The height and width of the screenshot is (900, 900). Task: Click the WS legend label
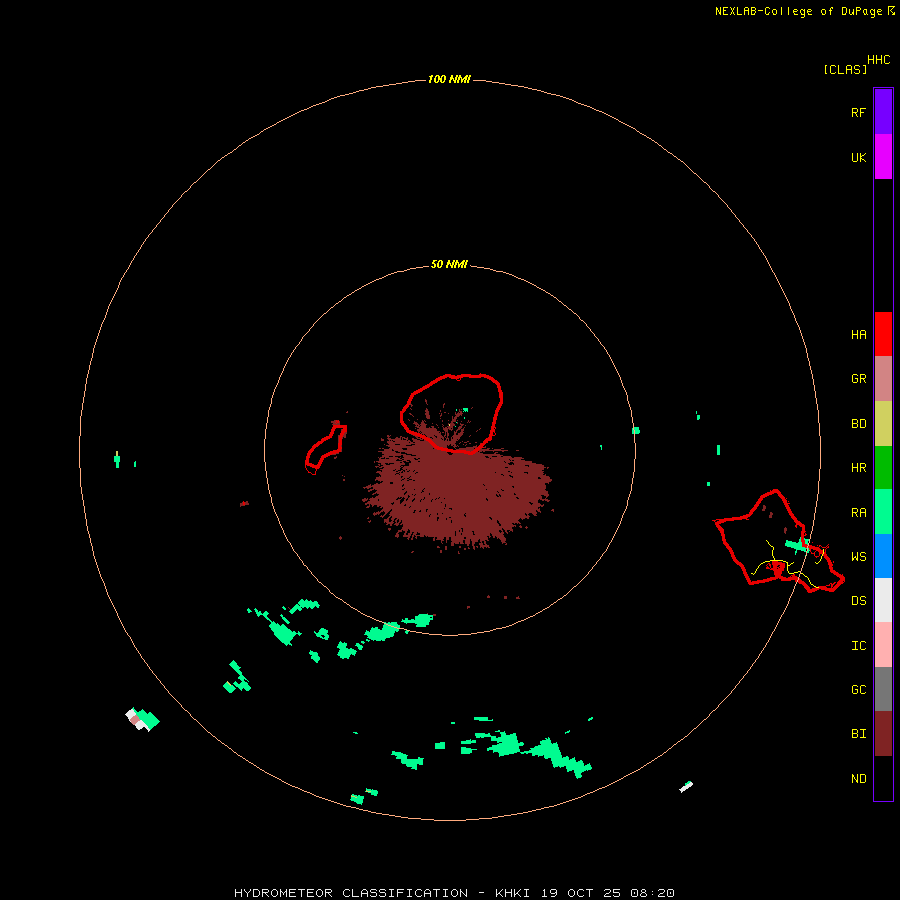pyautogui.click(x=858, y=557)
